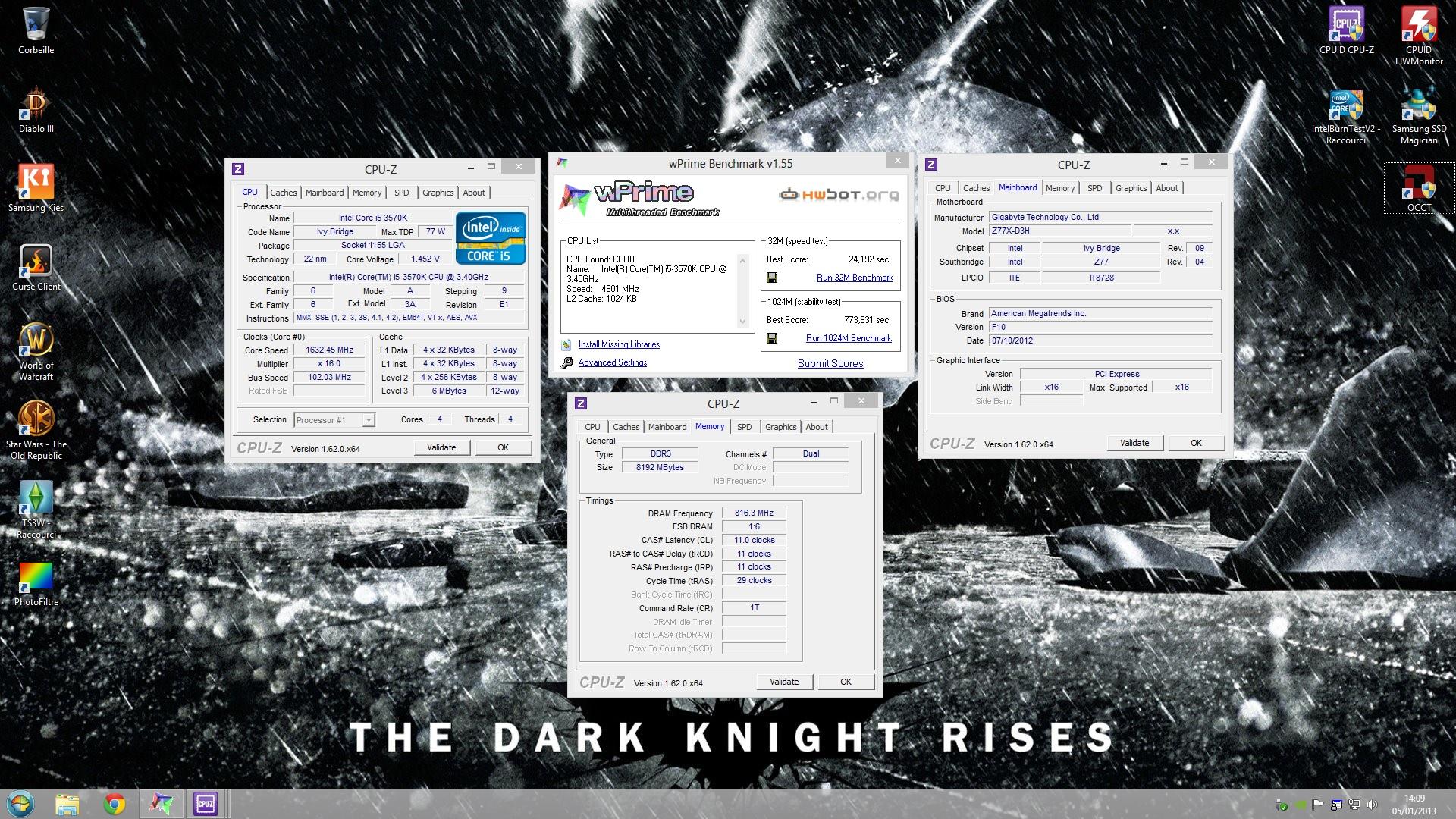Click the wPrime CPU List scrollbar down arrow

click(743, 322)
